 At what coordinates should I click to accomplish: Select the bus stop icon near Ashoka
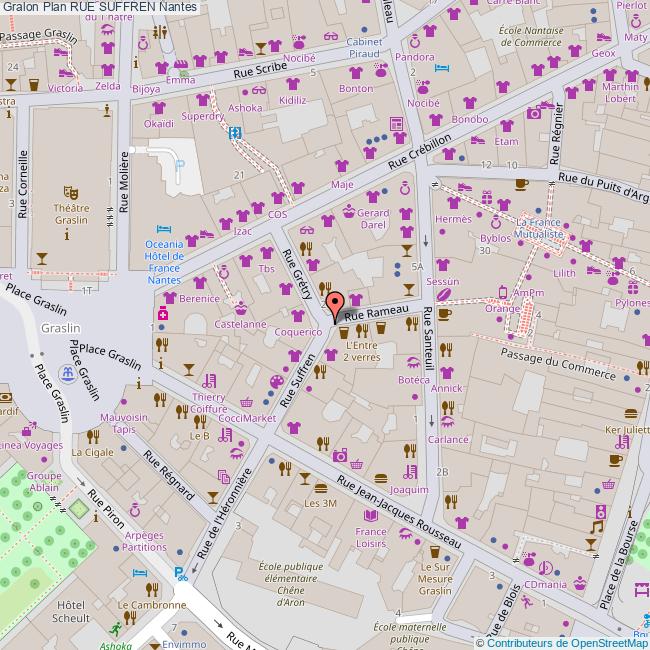(235, 132)
